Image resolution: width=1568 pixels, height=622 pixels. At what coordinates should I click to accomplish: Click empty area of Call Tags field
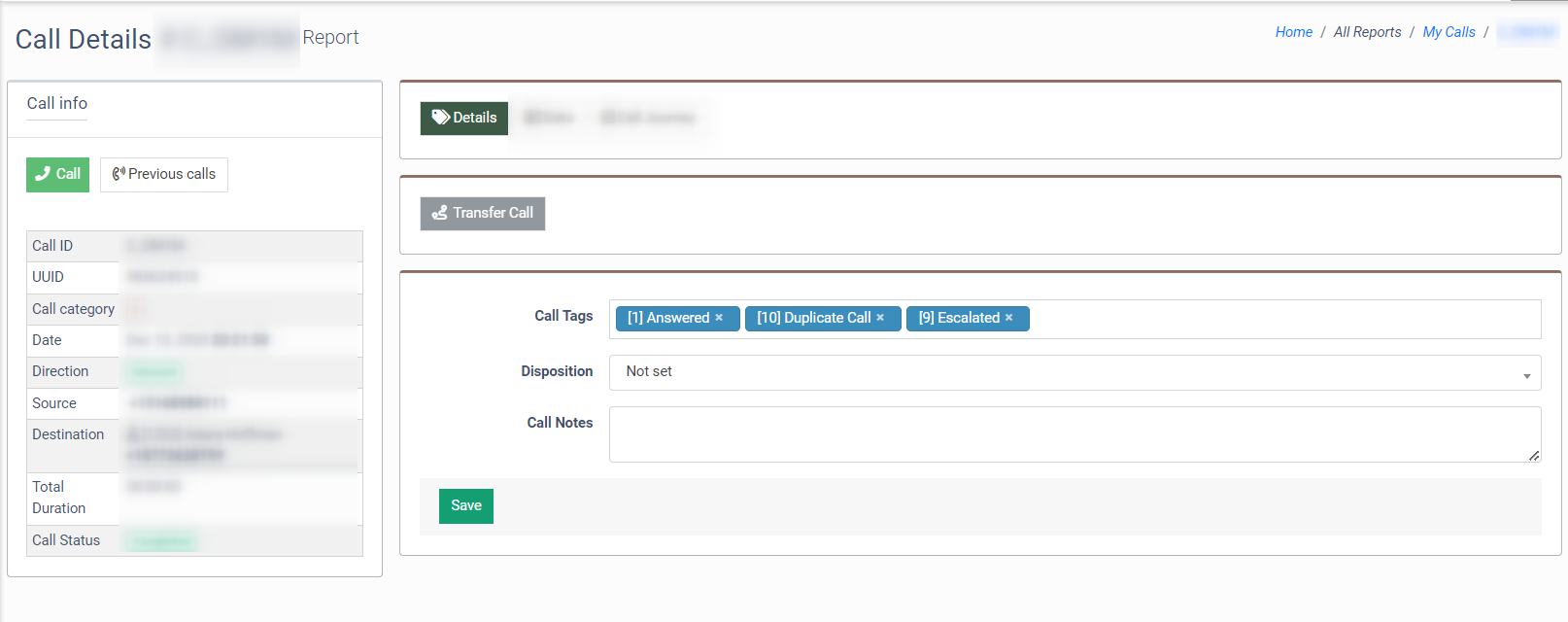(x=1282, y=319)
